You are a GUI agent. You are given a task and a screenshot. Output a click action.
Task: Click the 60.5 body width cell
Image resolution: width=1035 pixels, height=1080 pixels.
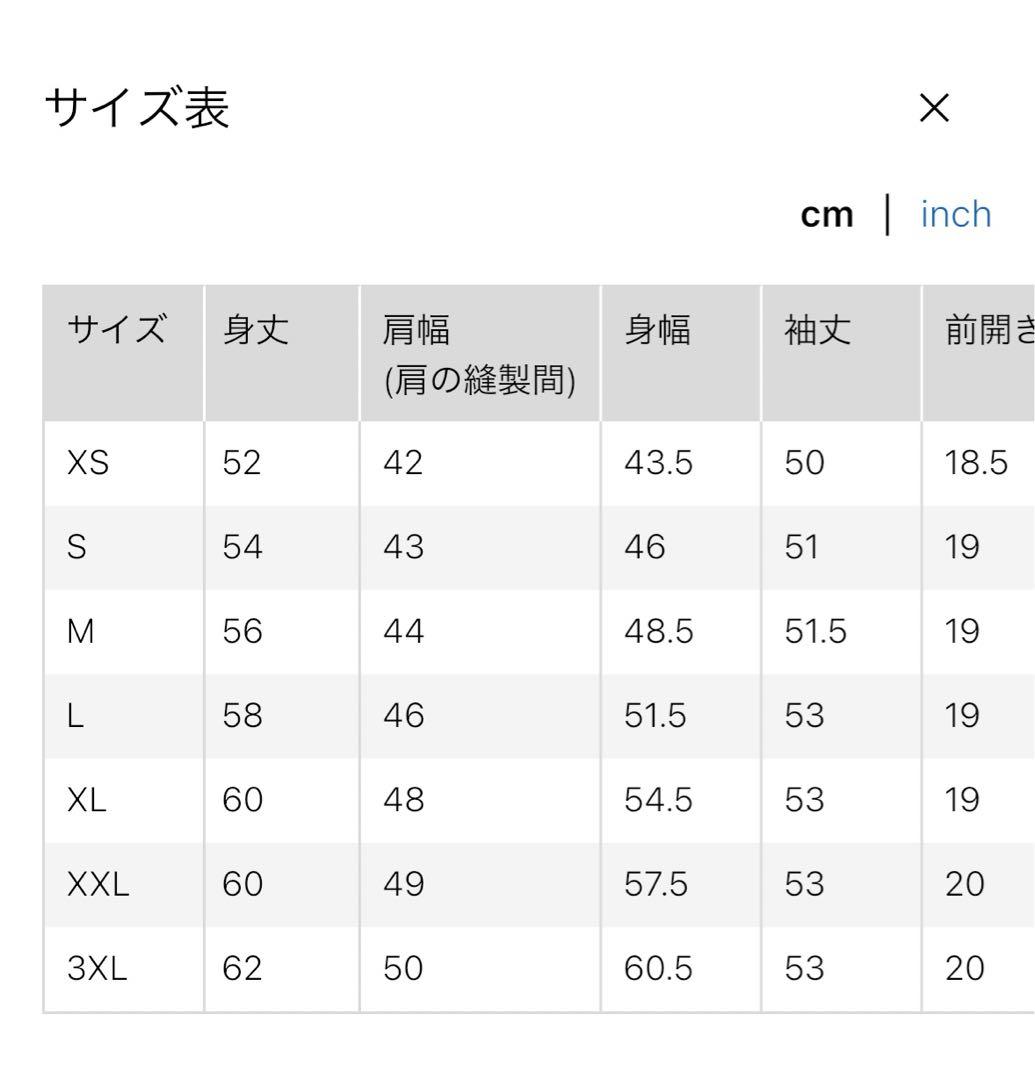coord(658,968)
